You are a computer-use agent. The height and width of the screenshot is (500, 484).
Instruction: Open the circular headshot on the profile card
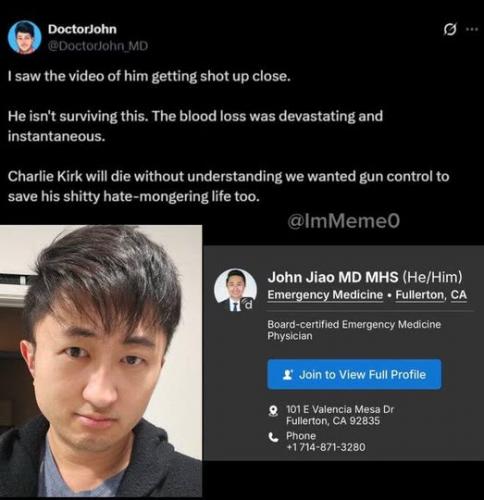[235, 289]
